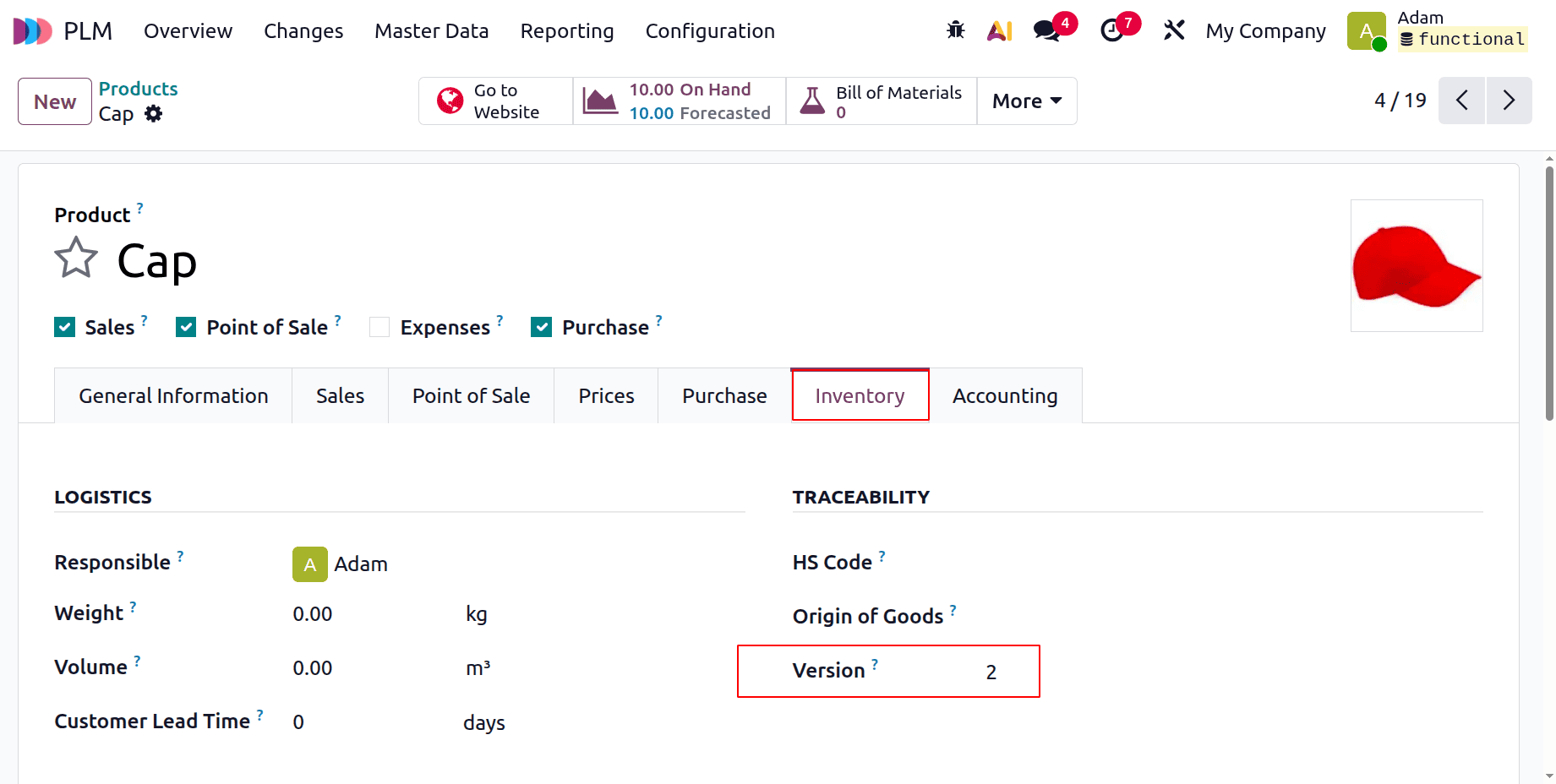Edit the Volume value 0.00

coord(313,668)
